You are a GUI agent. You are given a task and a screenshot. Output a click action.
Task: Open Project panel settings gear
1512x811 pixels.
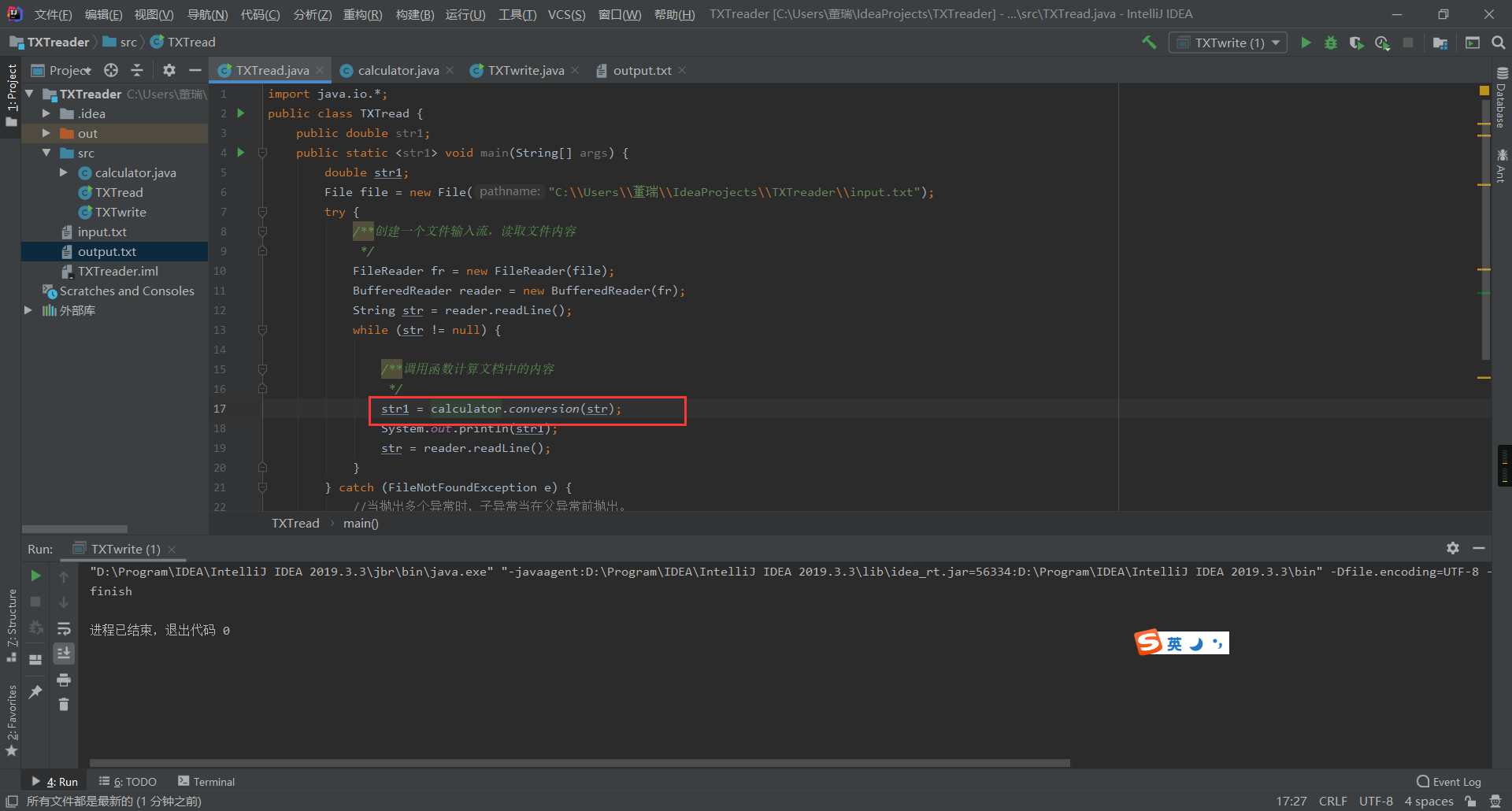[x=169, y=70]
